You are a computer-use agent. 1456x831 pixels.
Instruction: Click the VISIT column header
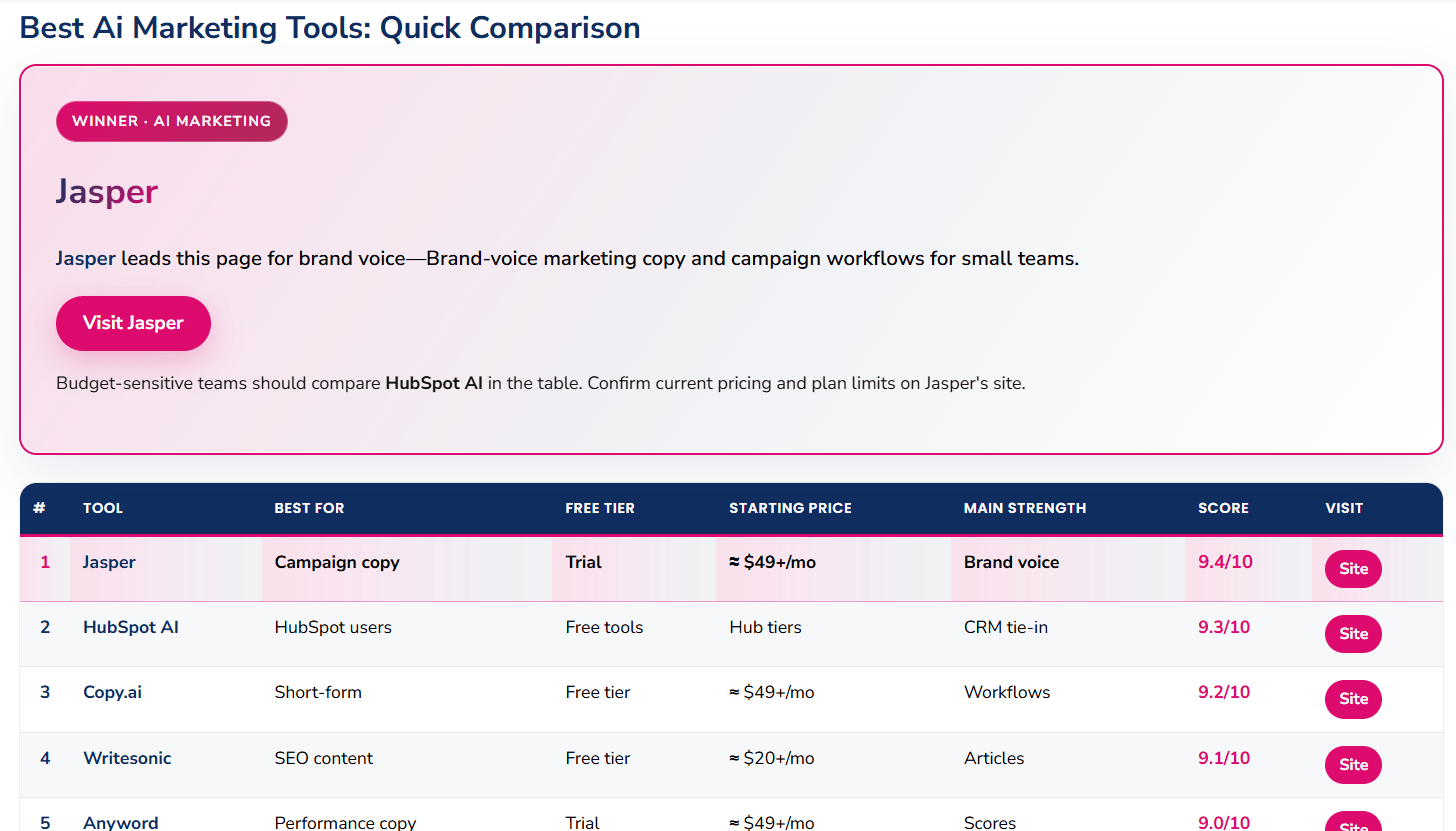(1344, 508)
